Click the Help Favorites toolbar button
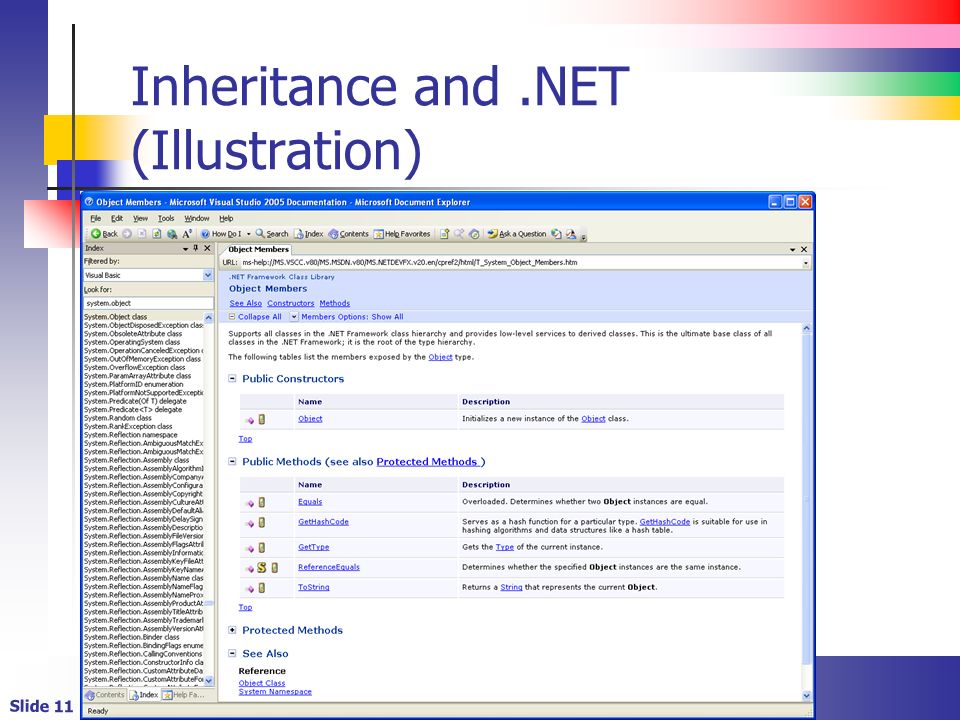The image size is (960, 720). point(402,234)
